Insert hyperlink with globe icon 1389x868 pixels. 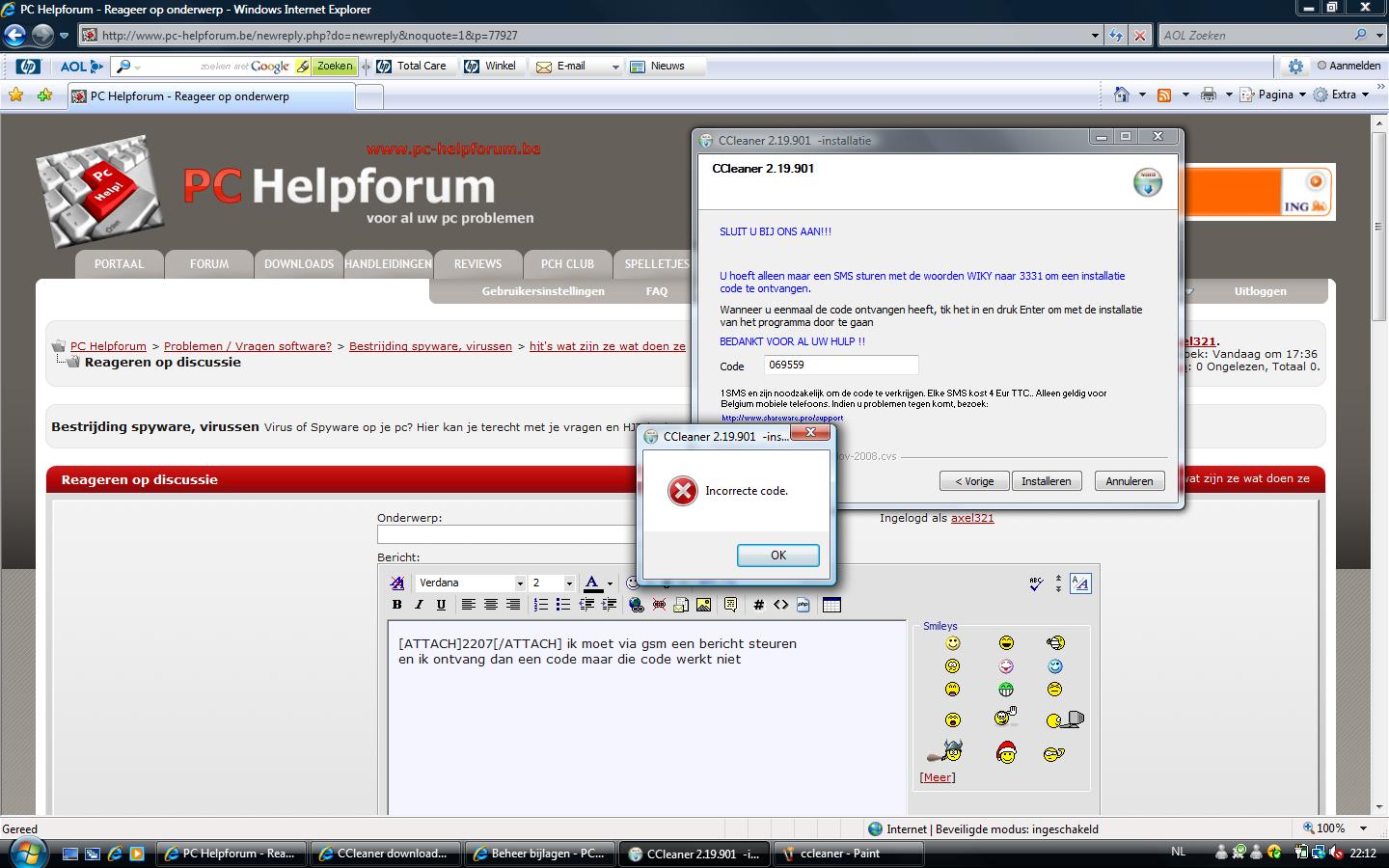coord(636,605)
